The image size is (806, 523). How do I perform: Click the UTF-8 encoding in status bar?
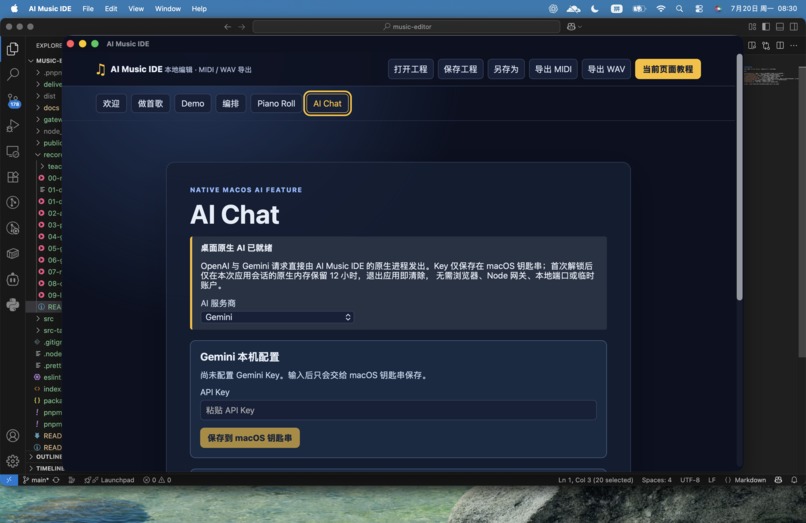[x=690, y=480]
